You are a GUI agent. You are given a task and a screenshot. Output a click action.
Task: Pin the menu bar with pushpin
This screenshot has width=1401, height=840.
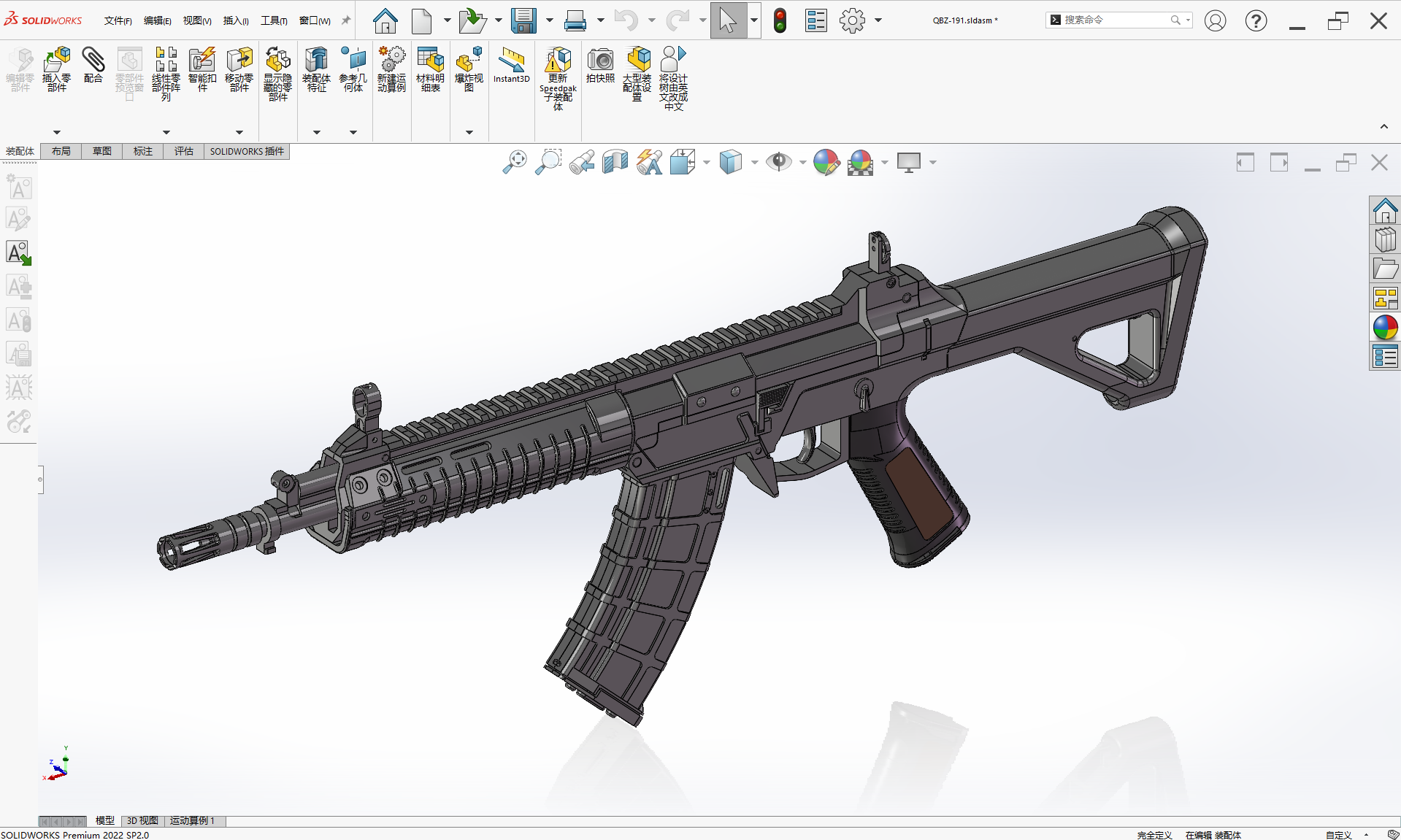click(x=346, y=20)
